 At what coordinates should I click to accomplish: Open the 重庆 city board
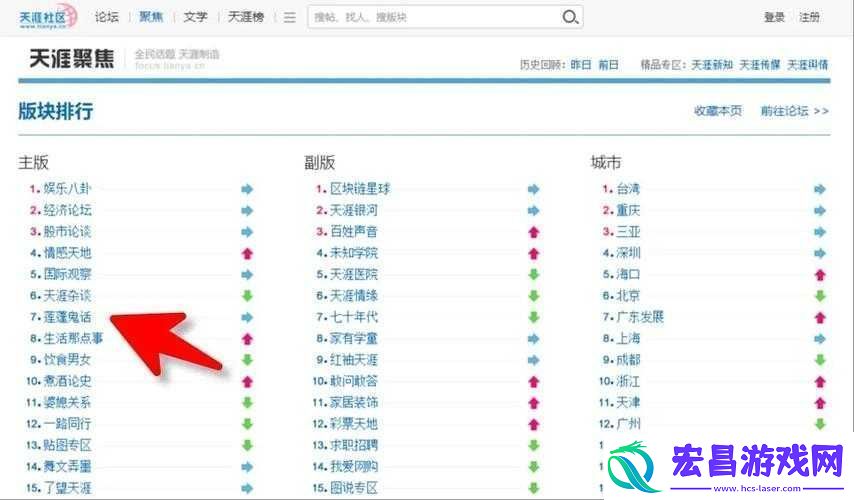629,210
